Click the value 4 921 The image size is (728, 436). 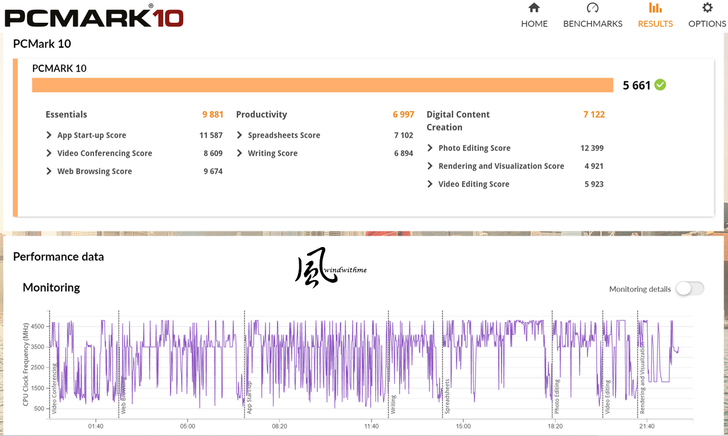pyautogui.click(x=594, y=166)
